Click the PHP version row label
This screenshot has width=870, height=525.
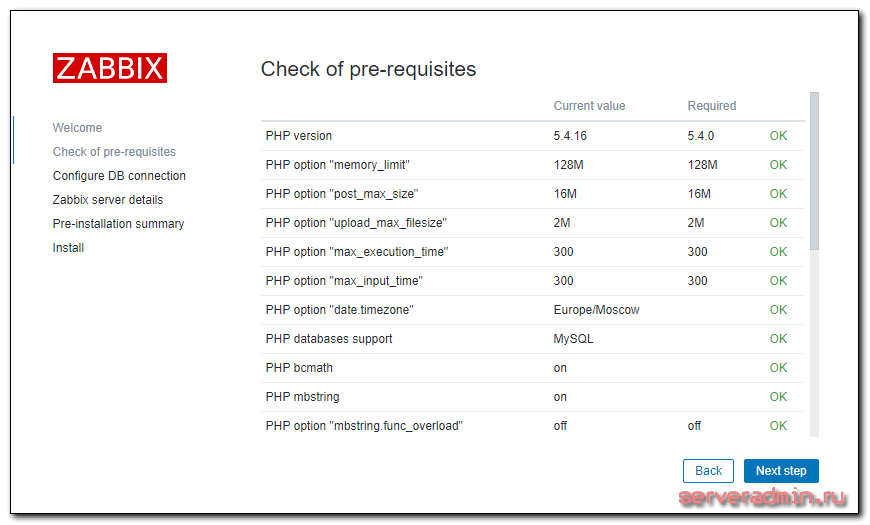[299, 135]
